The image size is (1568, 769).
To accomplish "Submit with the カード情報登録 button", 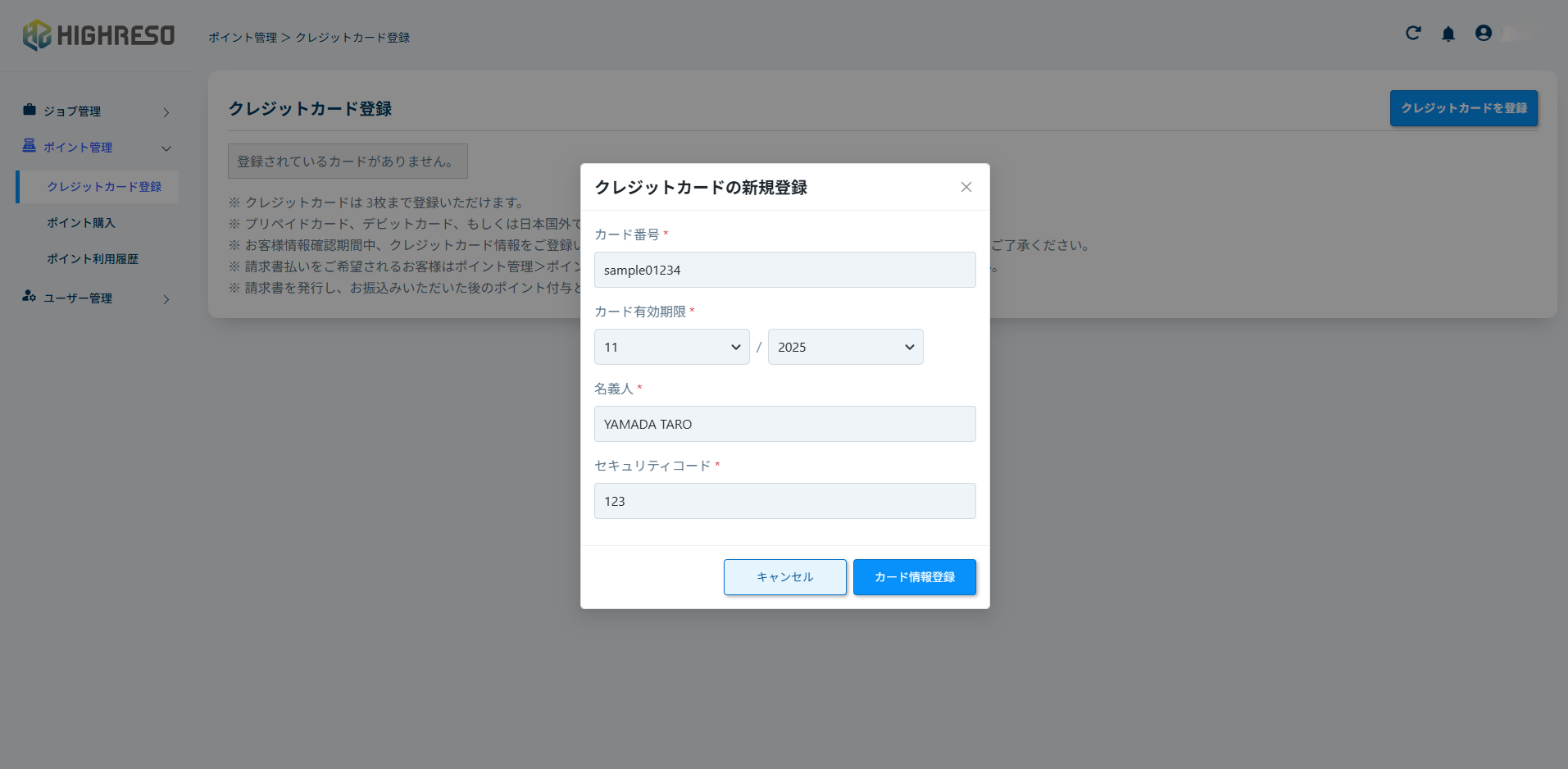I will (x=914, y=577).
